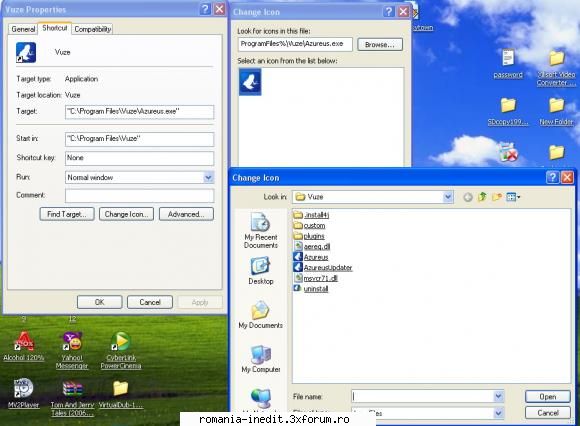The height and width of the screenshot is (426, 580).
Task: Click the Browse button in the small Change Icon dialog
Action: pyautogui.click(x=380, y=45)
